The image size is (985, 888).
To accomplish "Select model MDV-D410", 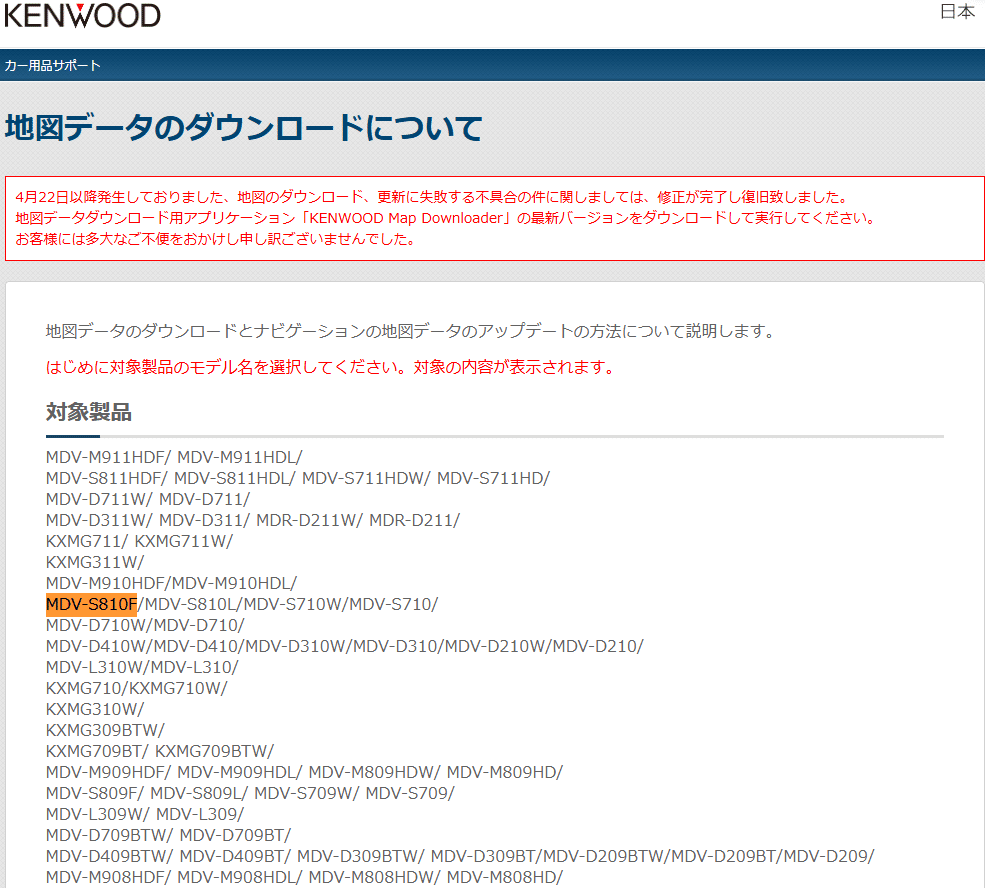I will pos(196,646).
